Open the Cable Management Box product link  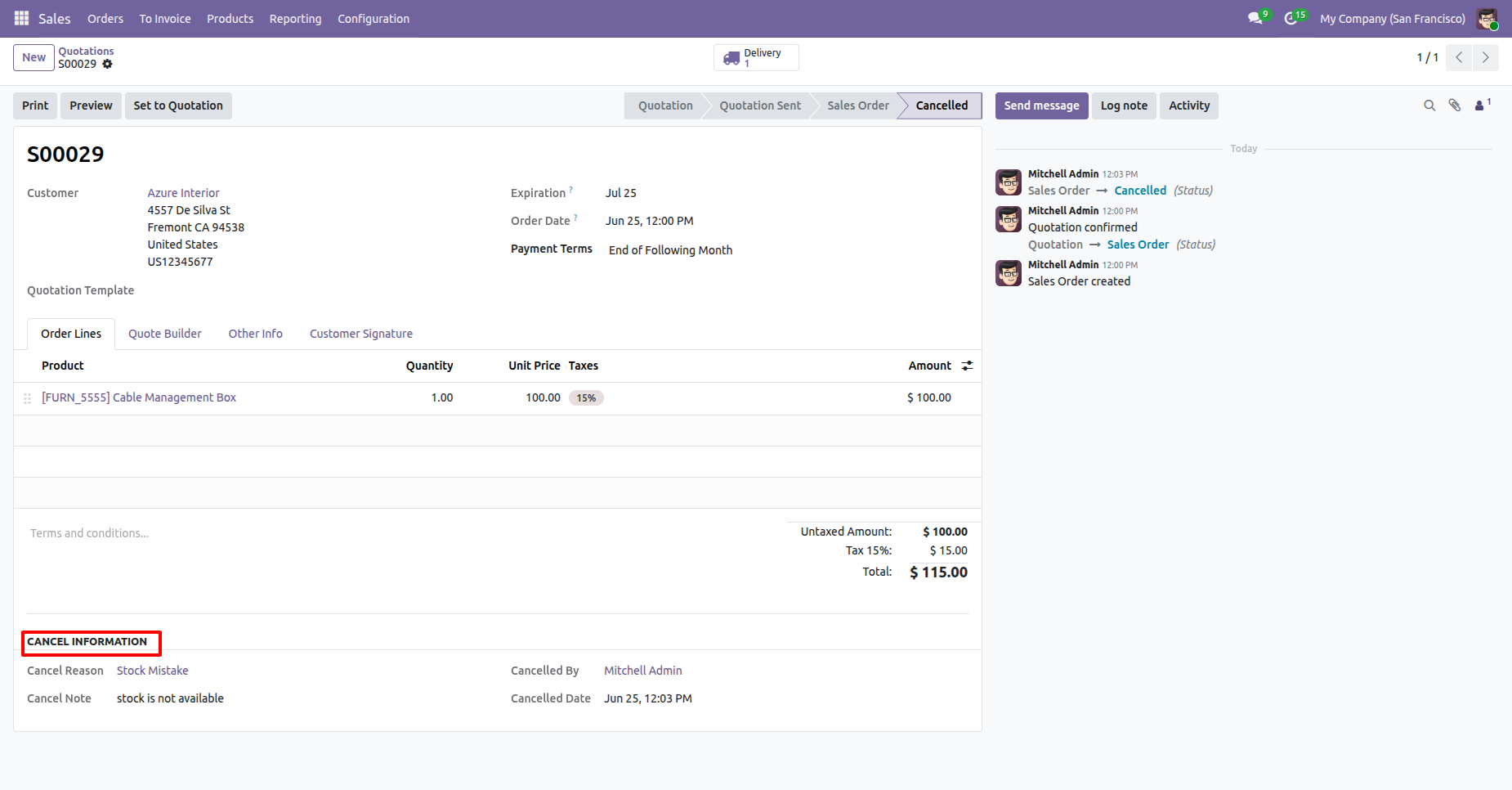pos(139,397)
